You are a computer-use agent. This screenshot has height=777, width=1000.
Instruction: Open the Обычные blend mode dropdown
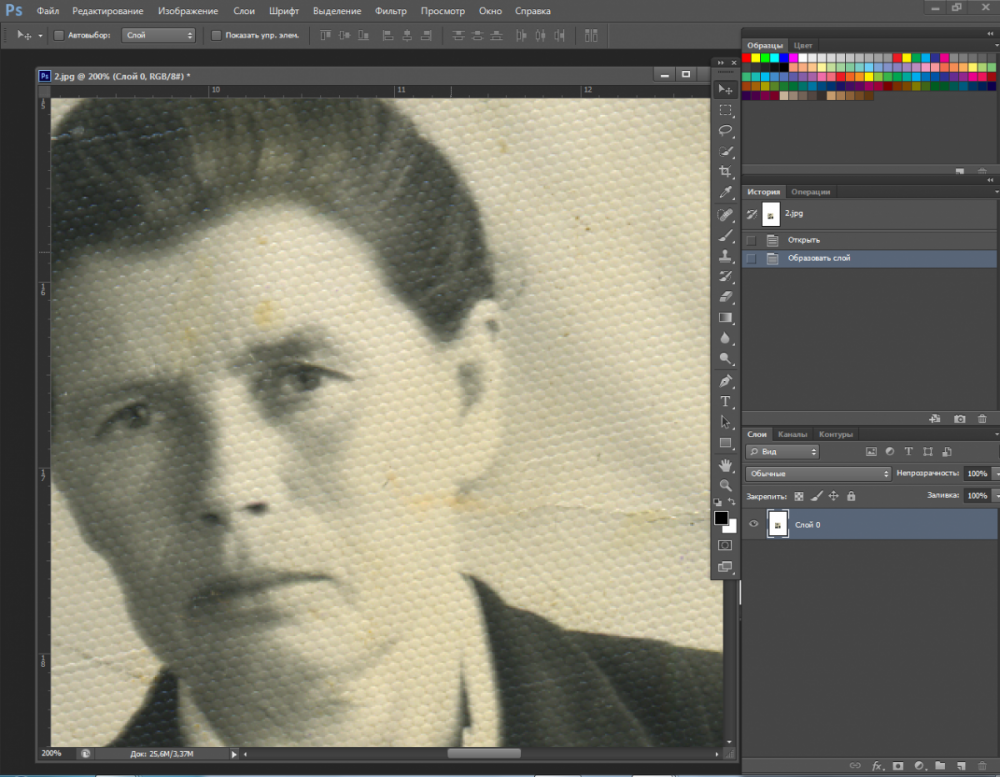(x=818, y=473)
